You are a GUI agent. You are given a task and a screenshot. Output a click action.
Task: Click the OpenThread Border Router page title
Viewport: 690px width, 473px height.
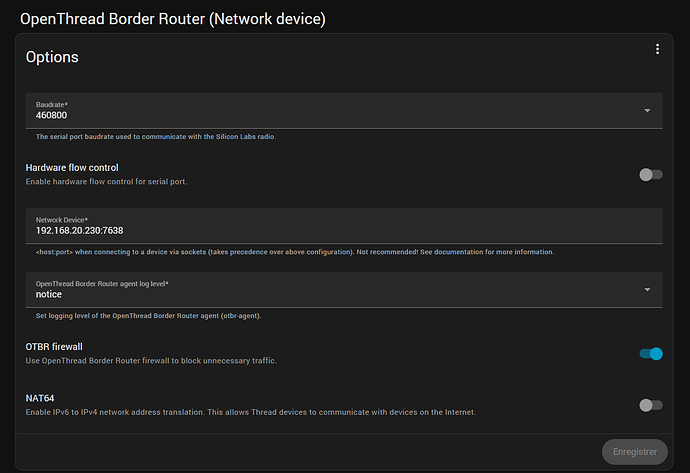click(173, 18)
